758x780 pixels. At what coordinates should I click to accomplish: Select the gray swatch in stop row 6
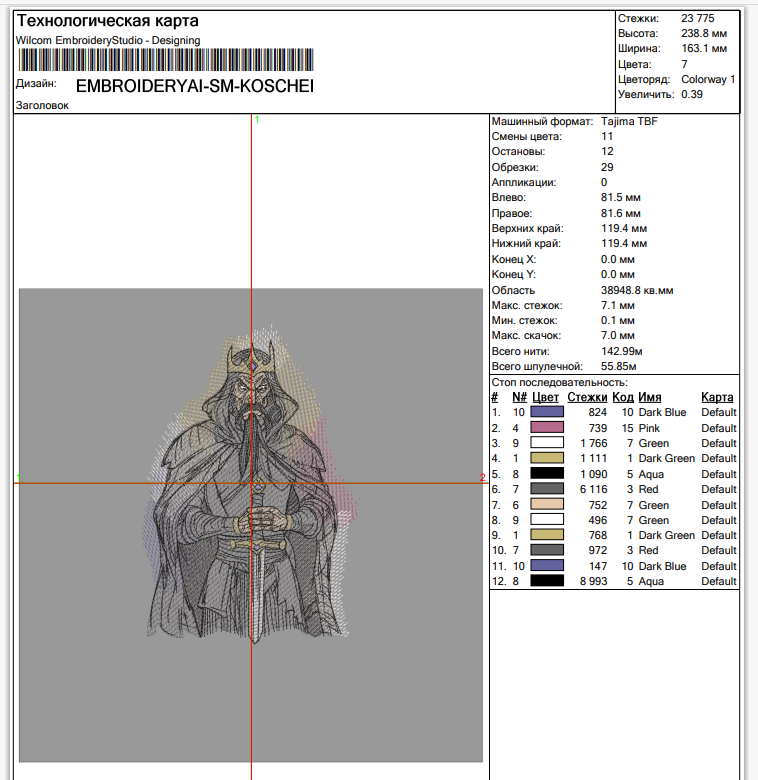pyautogui.click(x=547, y=489)
